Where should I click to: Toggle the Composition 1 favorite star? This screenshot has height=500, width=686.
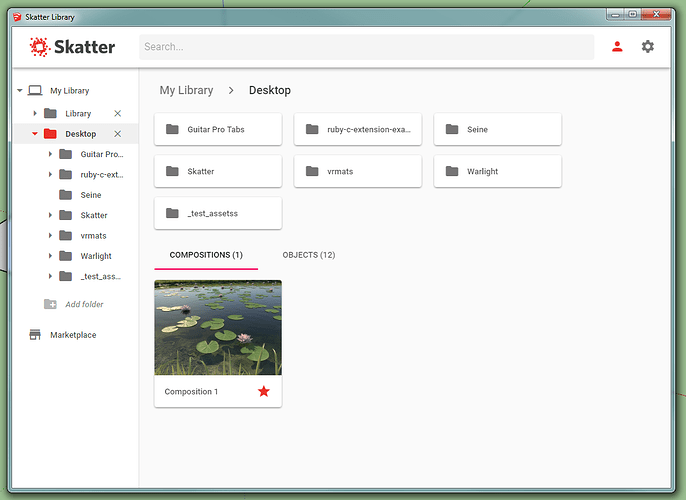[264, 391]
